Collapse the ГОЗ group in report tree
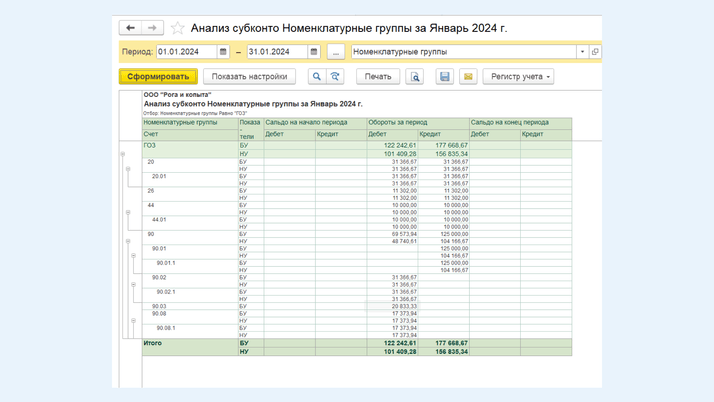 (x=123, y=154)
